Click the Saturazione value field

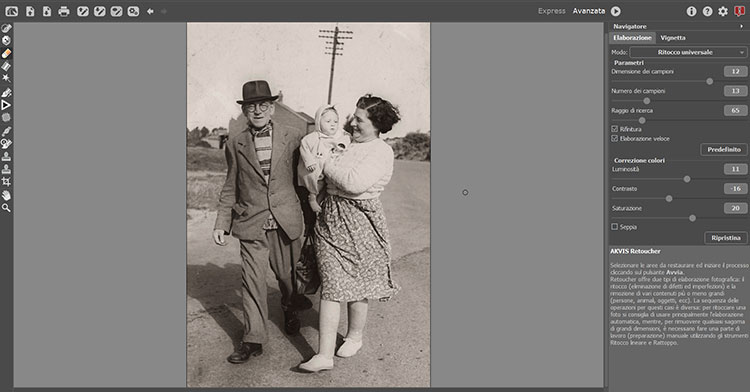pyautogui.click(x=735, y=208)
